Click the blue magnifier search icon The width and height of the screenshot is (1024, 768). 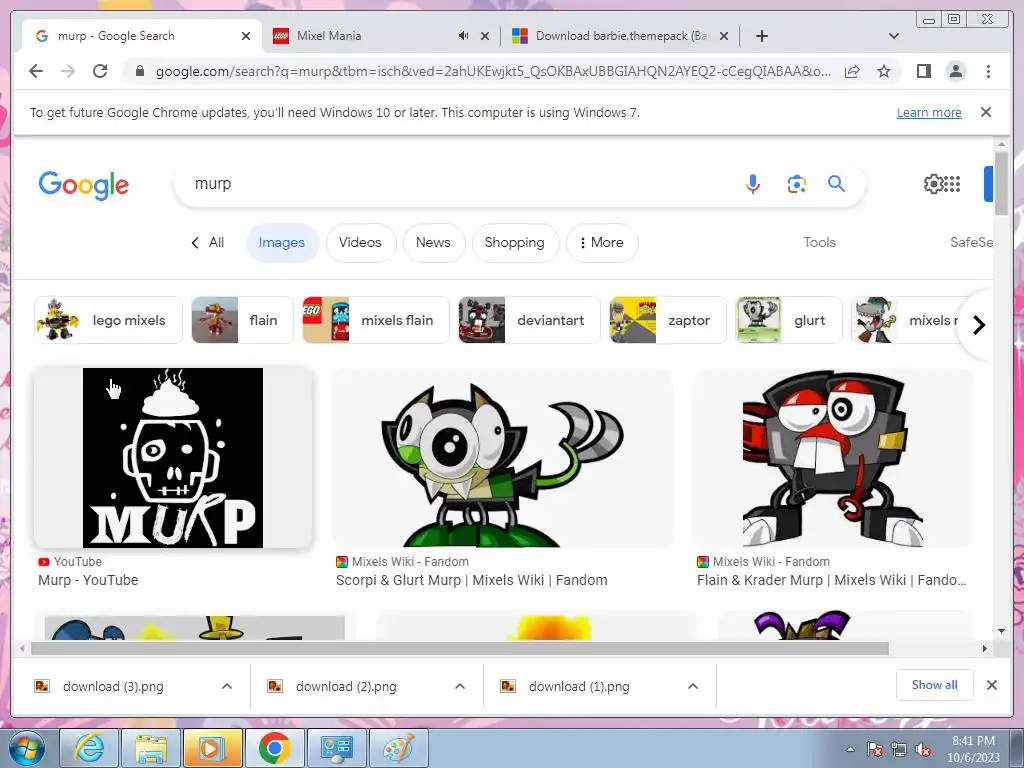pyautogui.click(x=837, y=184)
